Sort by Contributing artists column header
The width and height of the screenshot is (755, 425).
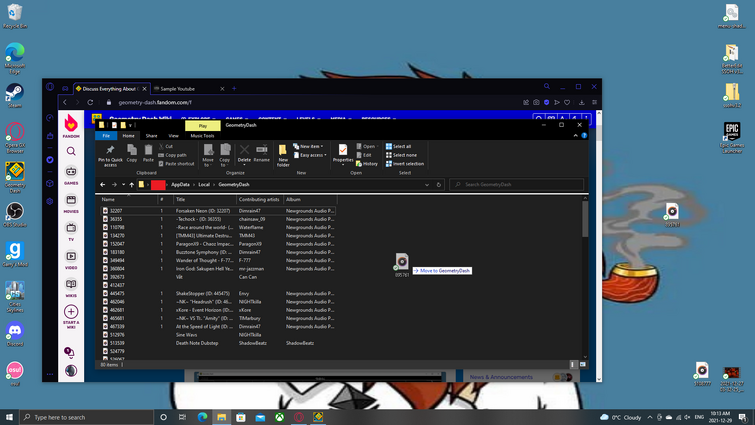coord(260,199)
